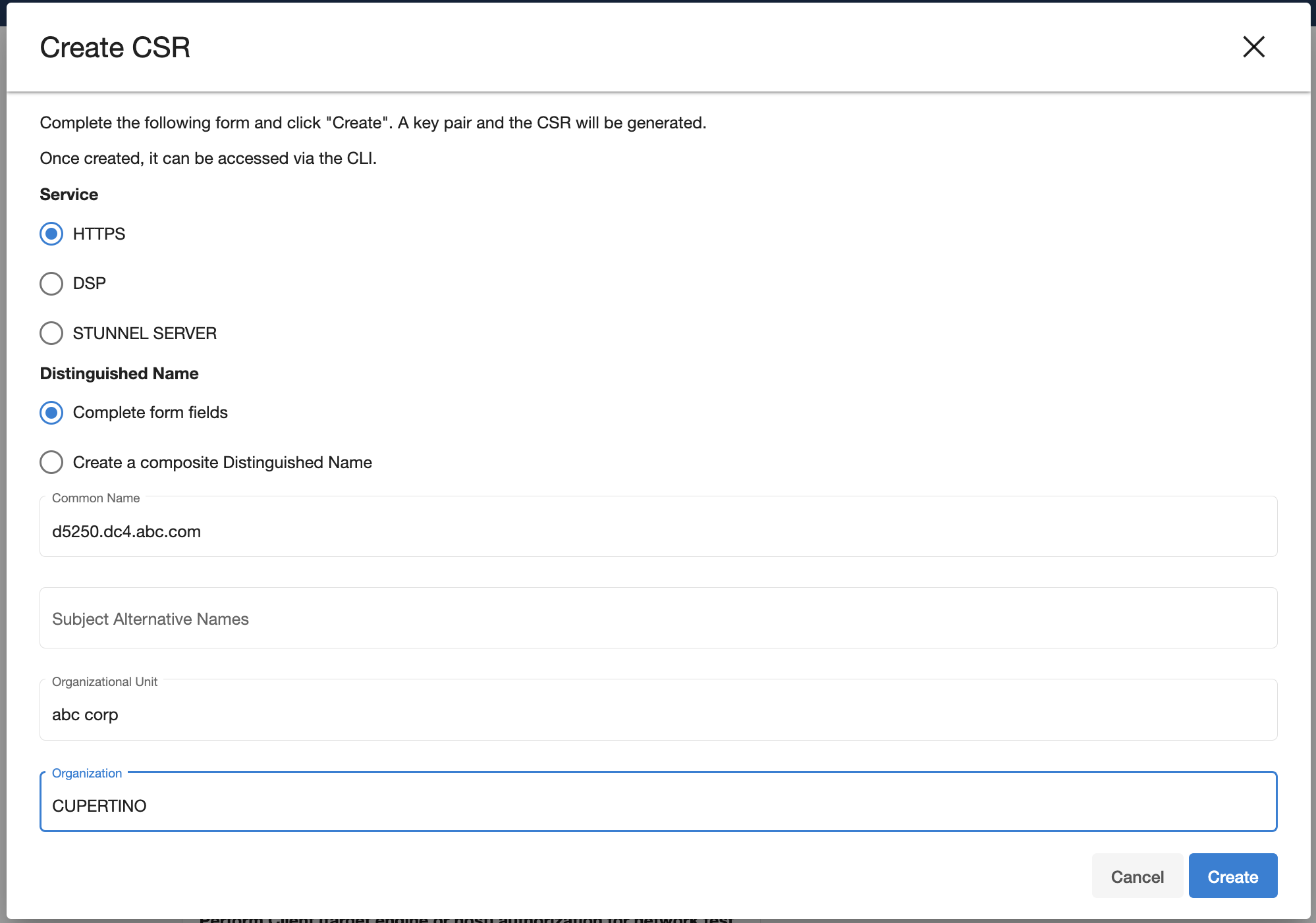The width and height of the screenshot is (1316, 923).
Task: Select Complete form fields radio option
Action: click(51, 413)
